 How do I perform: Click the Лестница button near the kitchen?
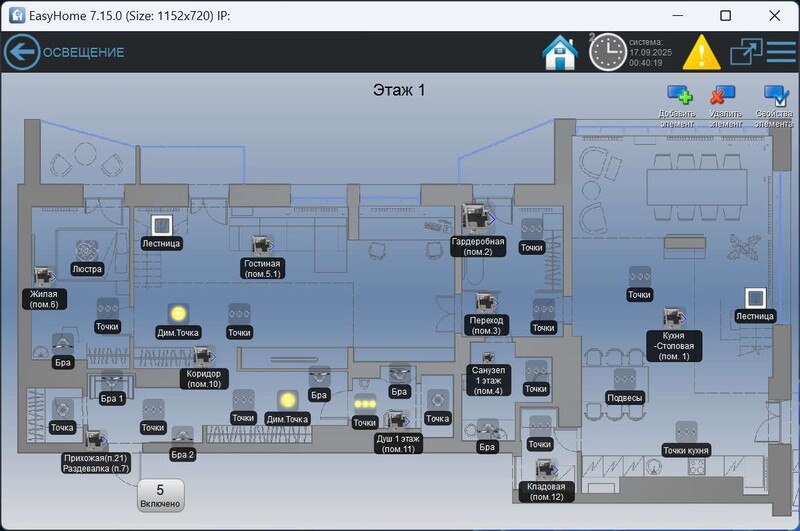[755, 297]
